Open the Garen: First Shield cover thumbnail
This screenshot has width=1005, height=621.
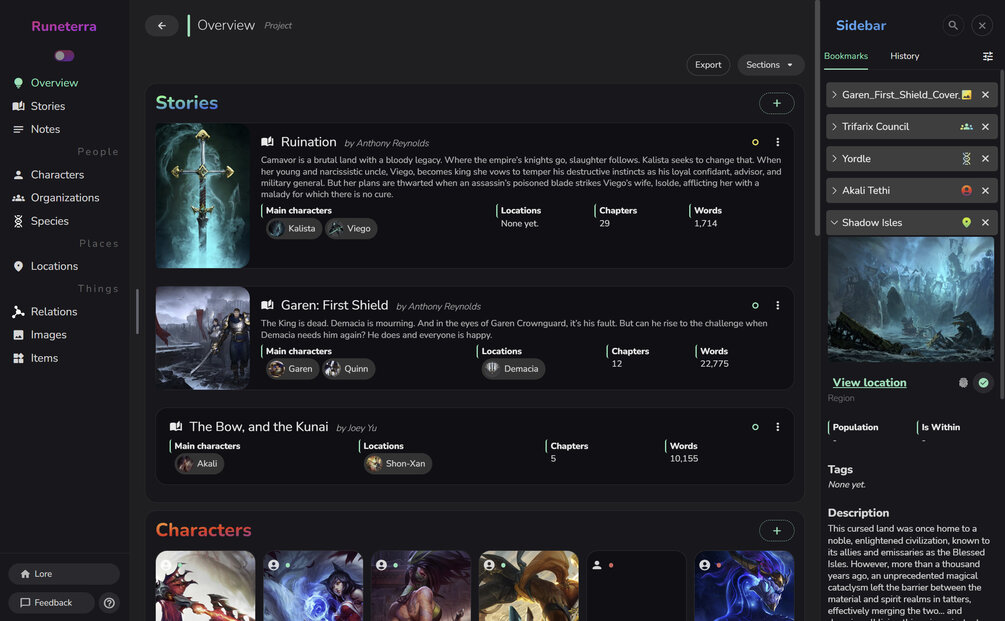tap(203, 338)
